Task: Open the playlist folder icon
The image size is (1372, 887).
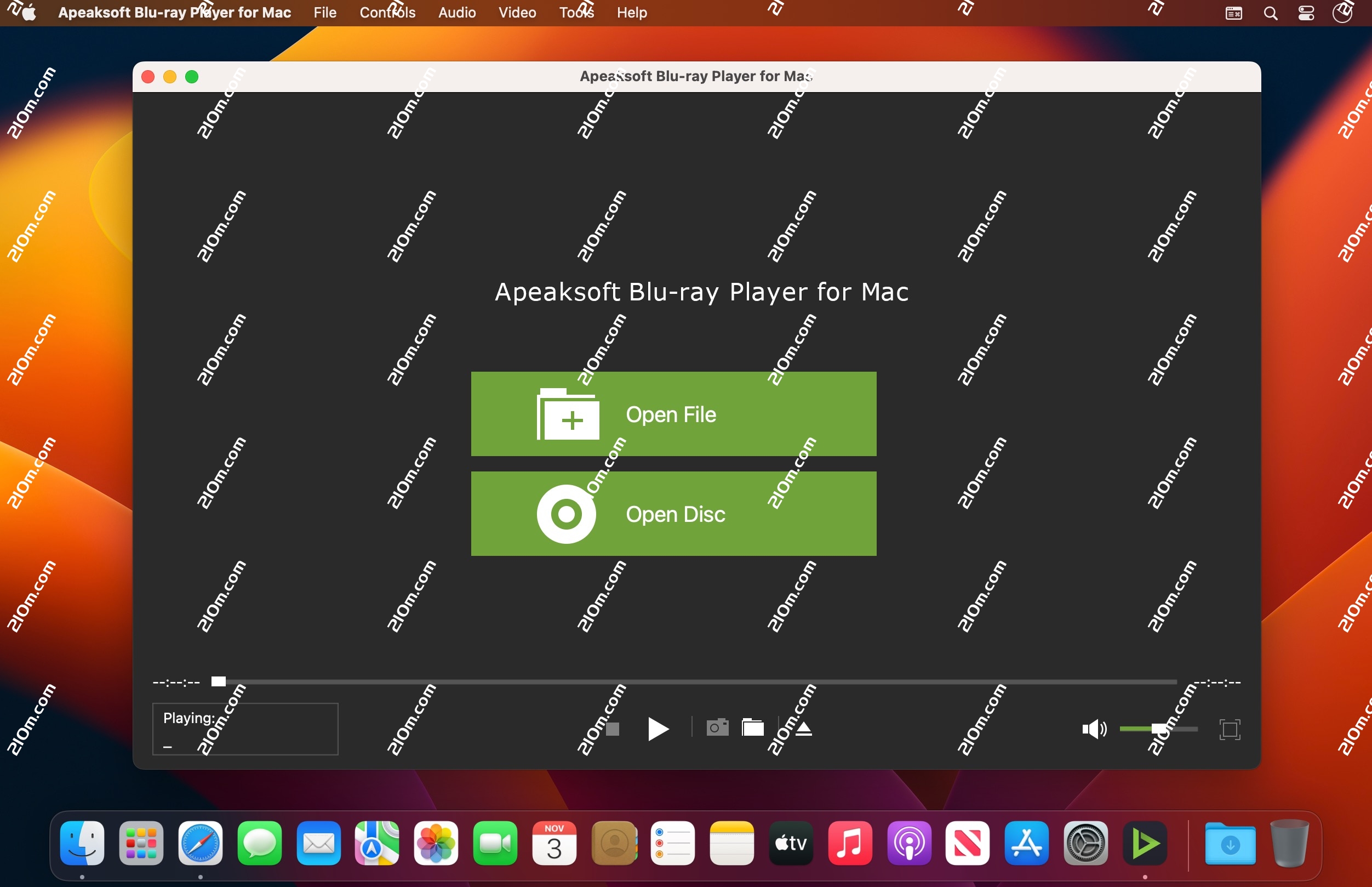Action: coord(753,728)
